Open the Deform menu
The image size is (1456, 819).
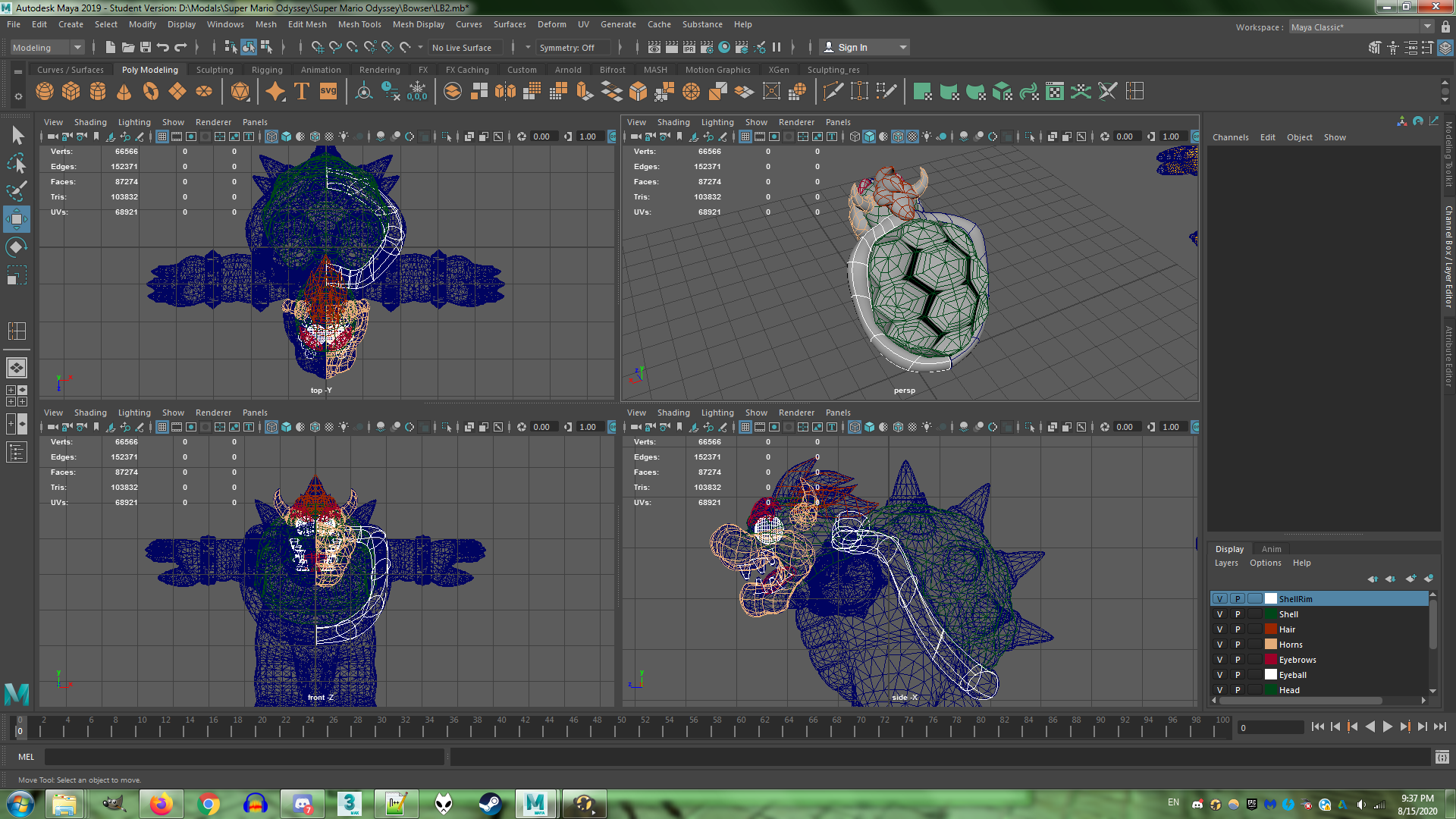click(551, 24)
